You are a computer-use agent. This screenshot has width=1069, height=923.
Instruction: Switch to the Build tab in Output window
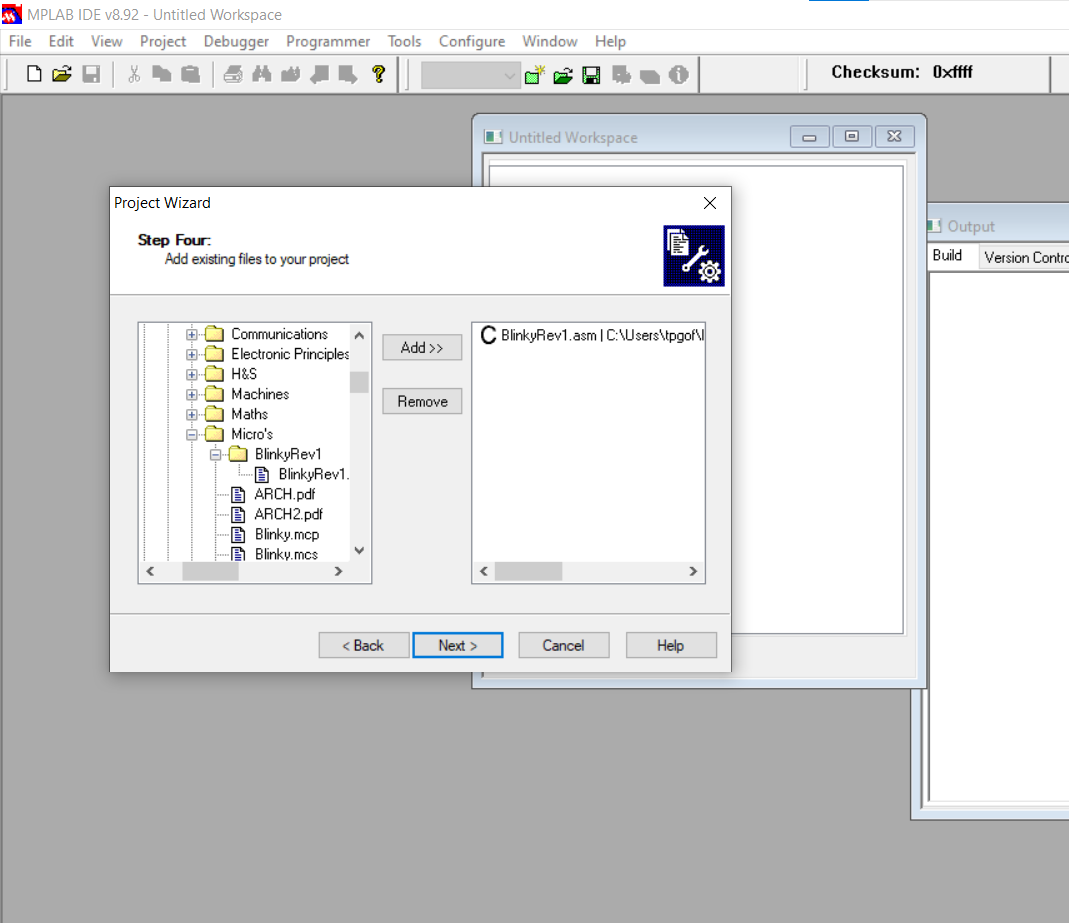[947, 256]
